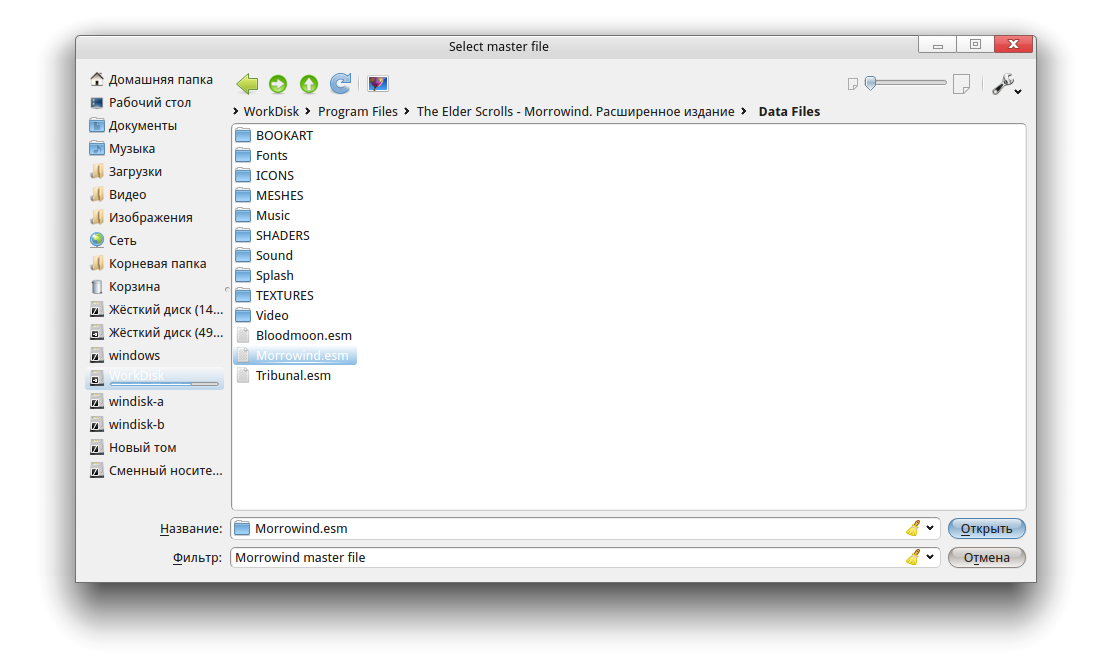Adjust the icon size slider handle

871,83
